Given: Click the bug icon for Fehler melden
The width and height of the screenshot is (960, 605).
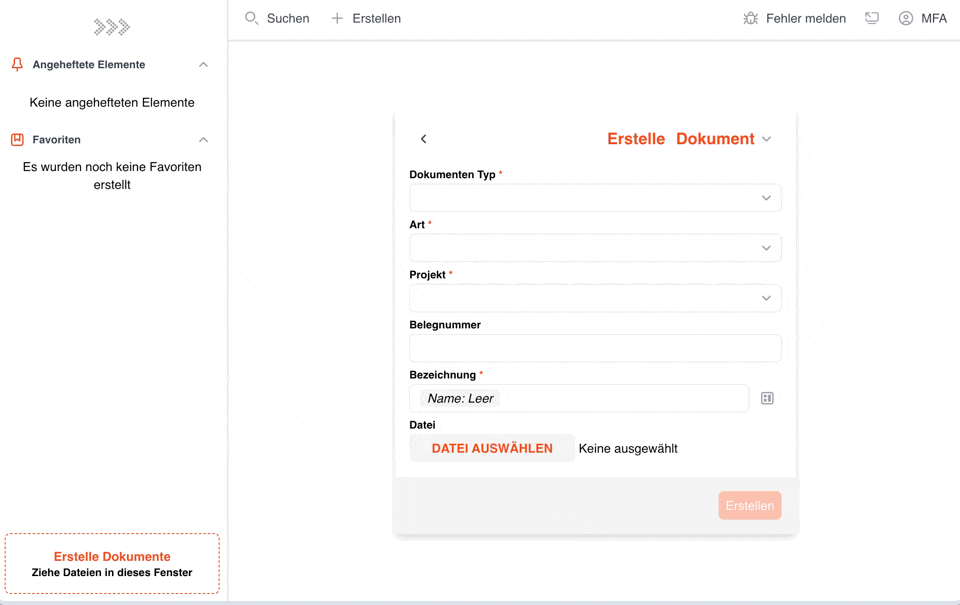Looking at the screenshot, I should [751, 18].
